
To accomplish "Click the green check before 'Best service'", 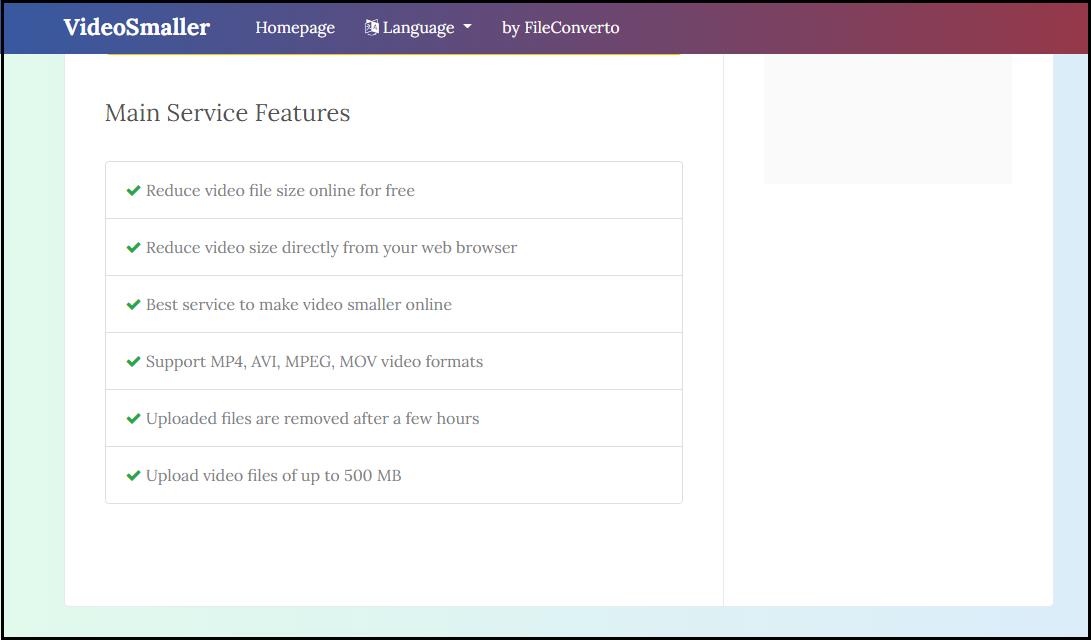I will (x=133, y=305).
